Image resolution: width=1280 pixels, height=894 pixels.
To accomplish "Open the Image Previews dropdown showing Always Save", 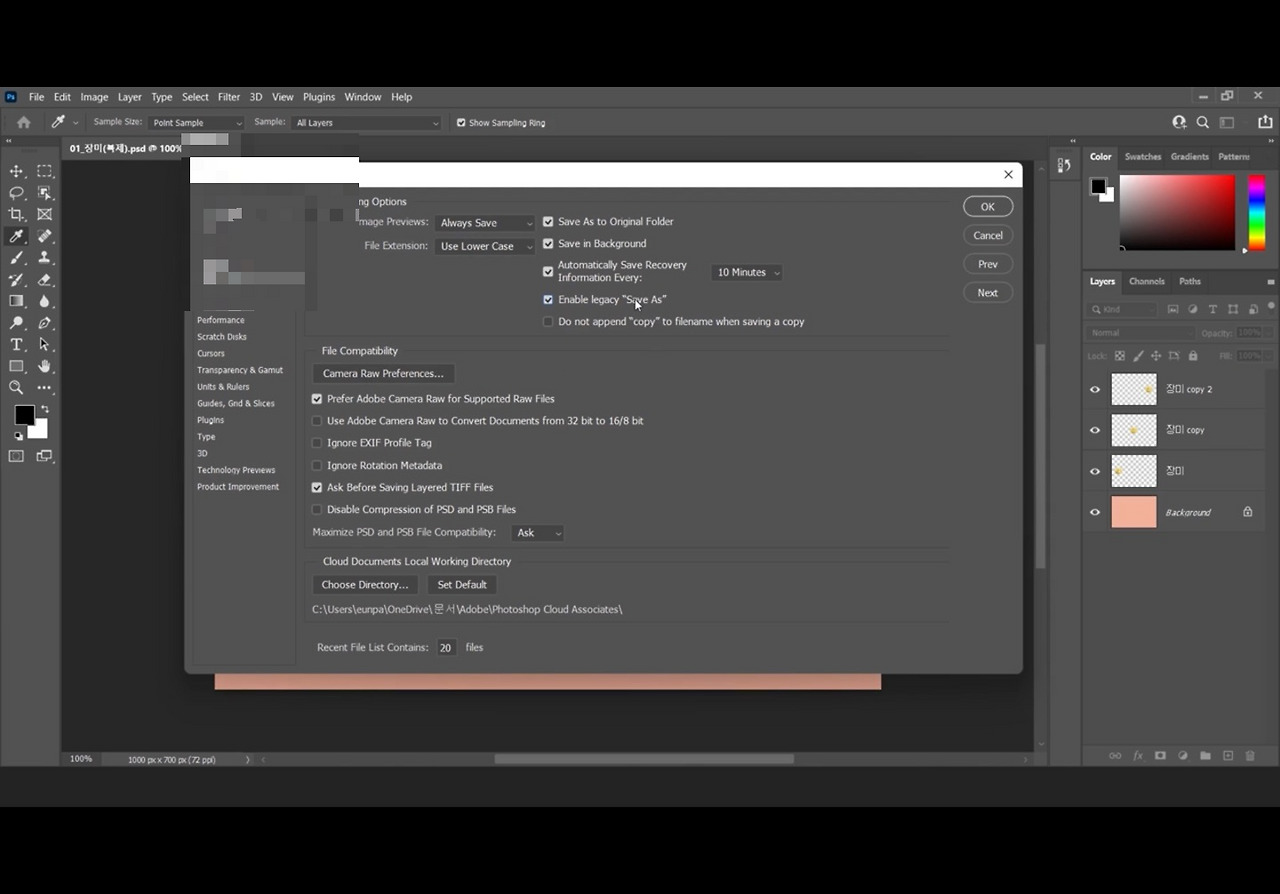I will (486, 223).
